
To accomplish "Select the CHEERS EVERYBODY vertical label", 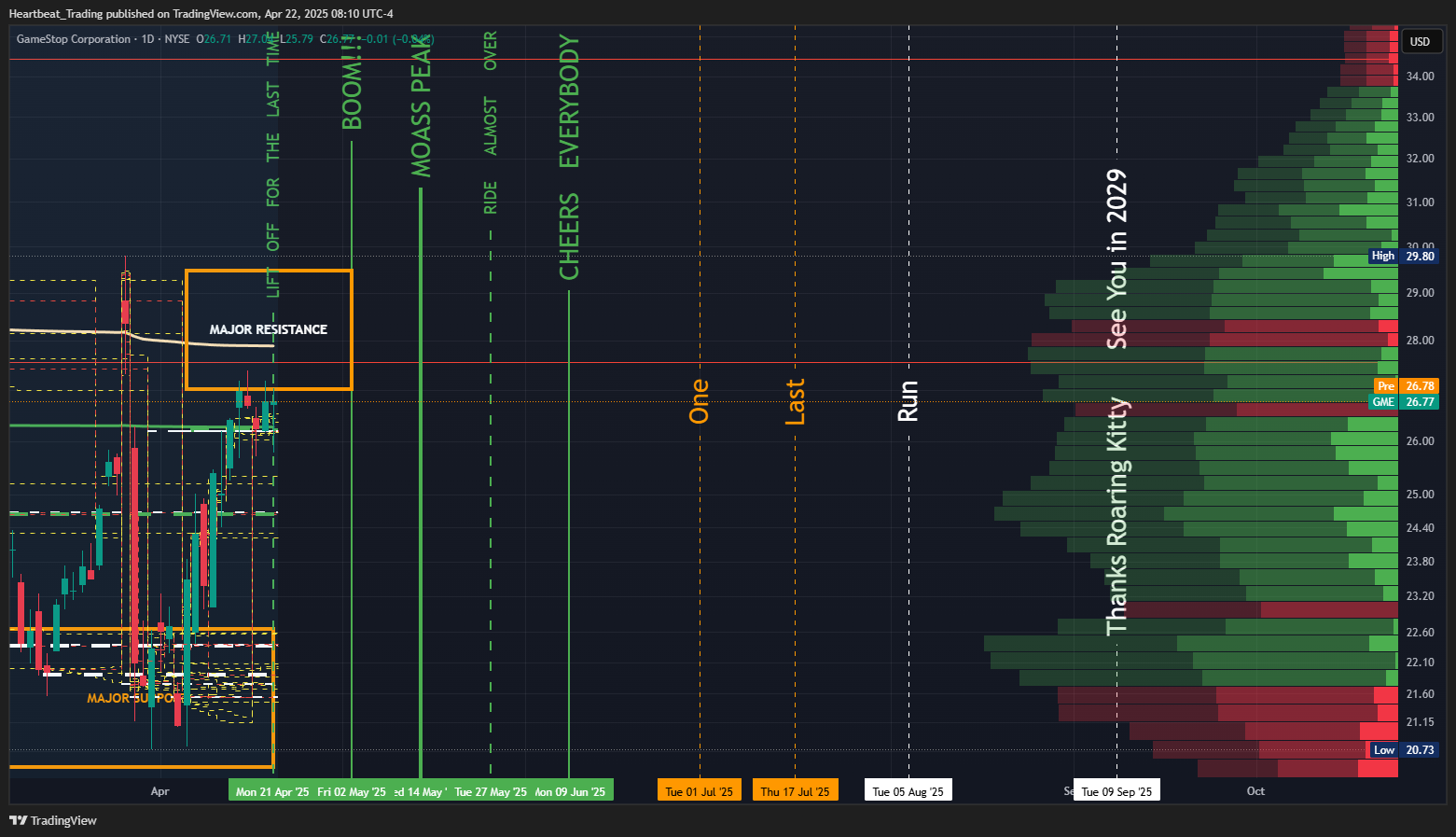I will [569, 158].
